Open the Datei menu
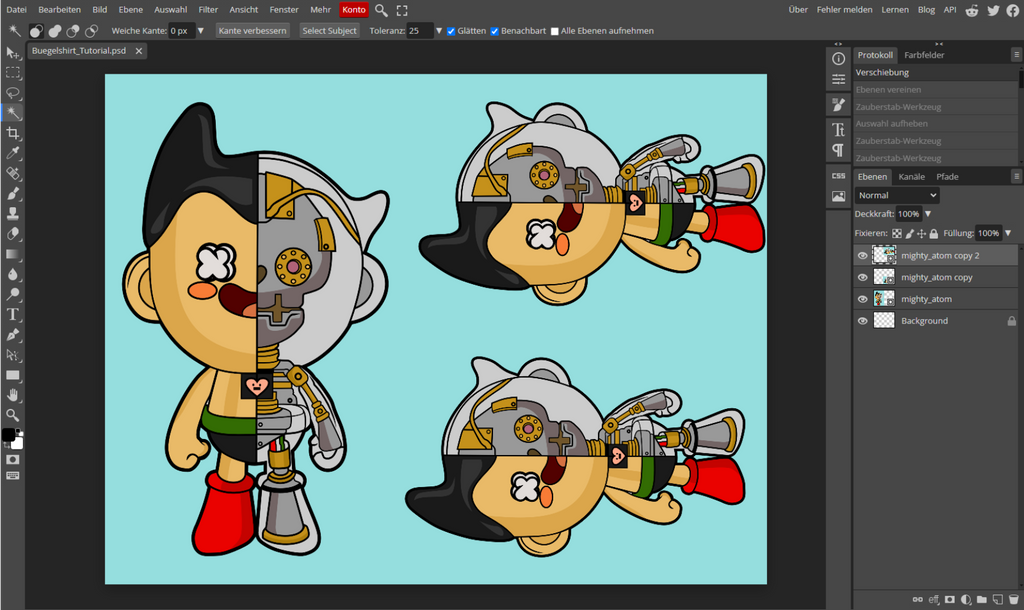1024x610 pixels. click(16, 10)
